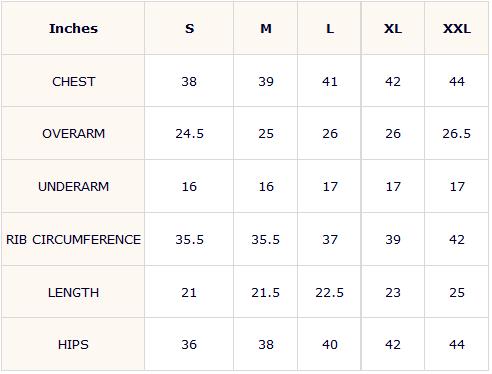Click hips value 42 for size XL
Image resolution: width=492 pixels, height=374 pixels.
[393, 344]
